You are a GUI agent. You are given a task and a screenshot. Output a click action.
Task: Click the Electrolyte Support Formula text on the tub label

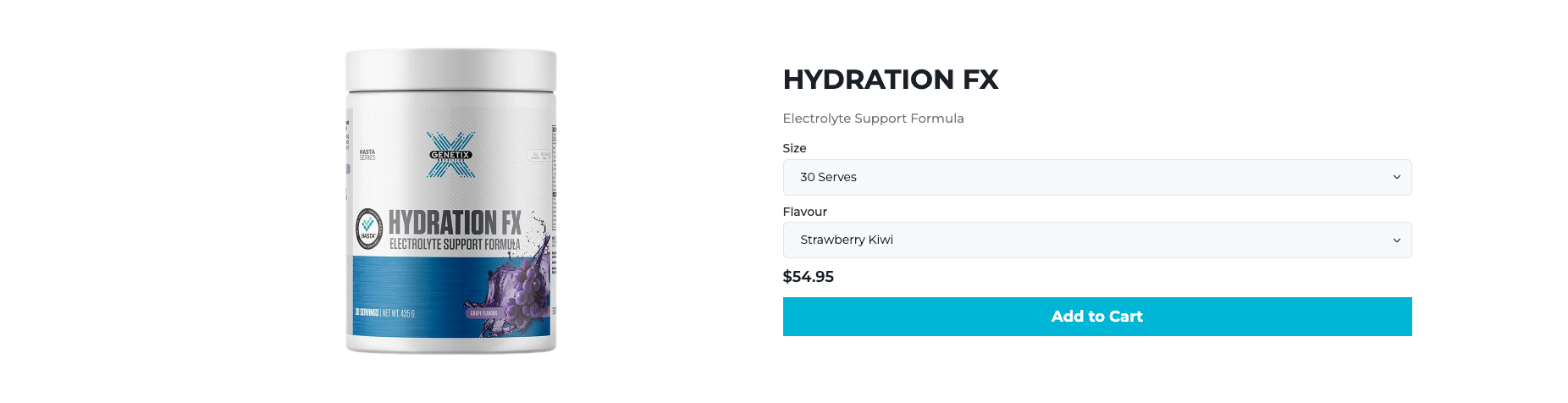coord(454,245)
